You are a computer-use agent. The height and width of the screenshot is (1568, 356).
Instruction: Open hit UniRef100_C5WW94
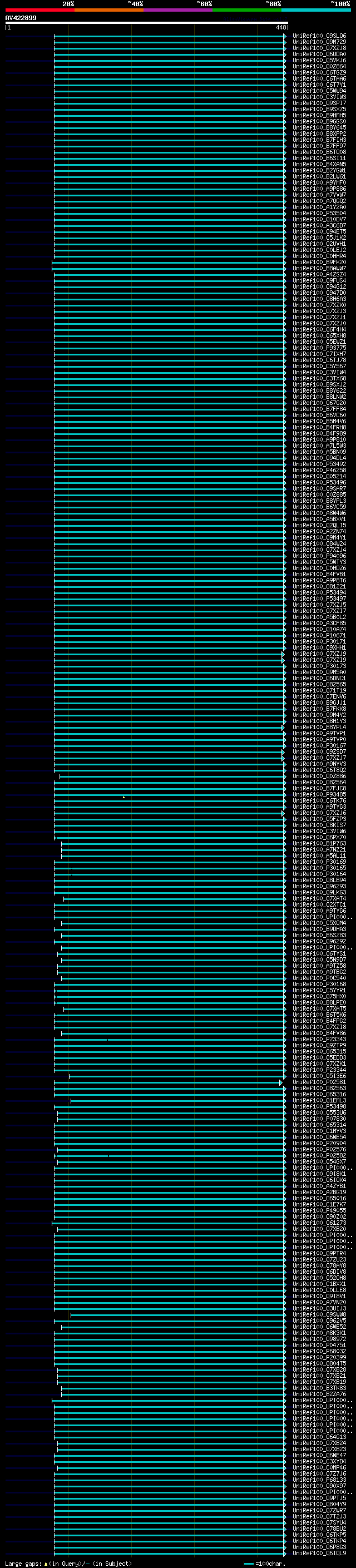319,91
